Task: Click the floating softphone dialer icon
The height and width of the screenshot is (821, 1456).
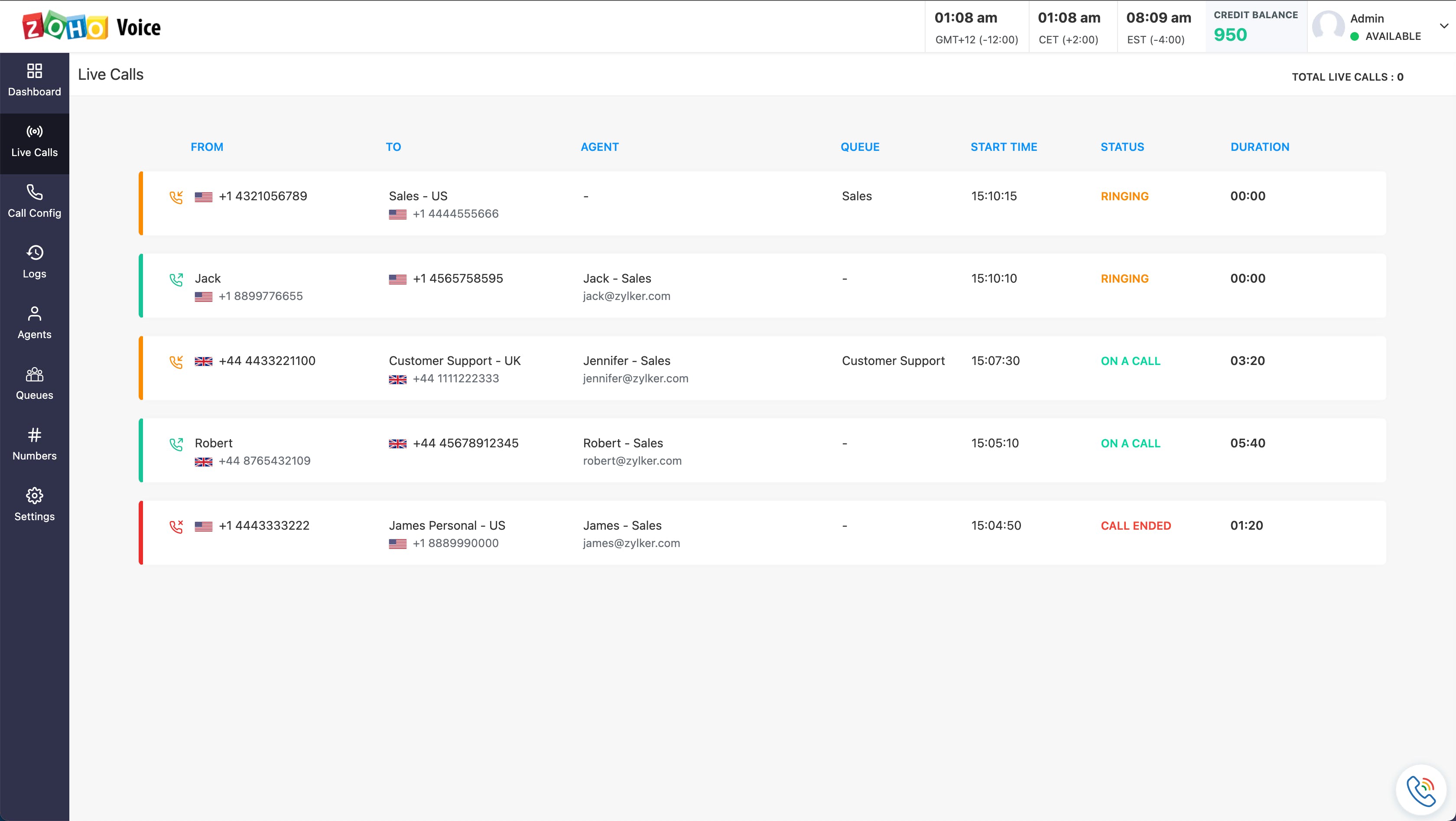Action: click(1421, 791)
